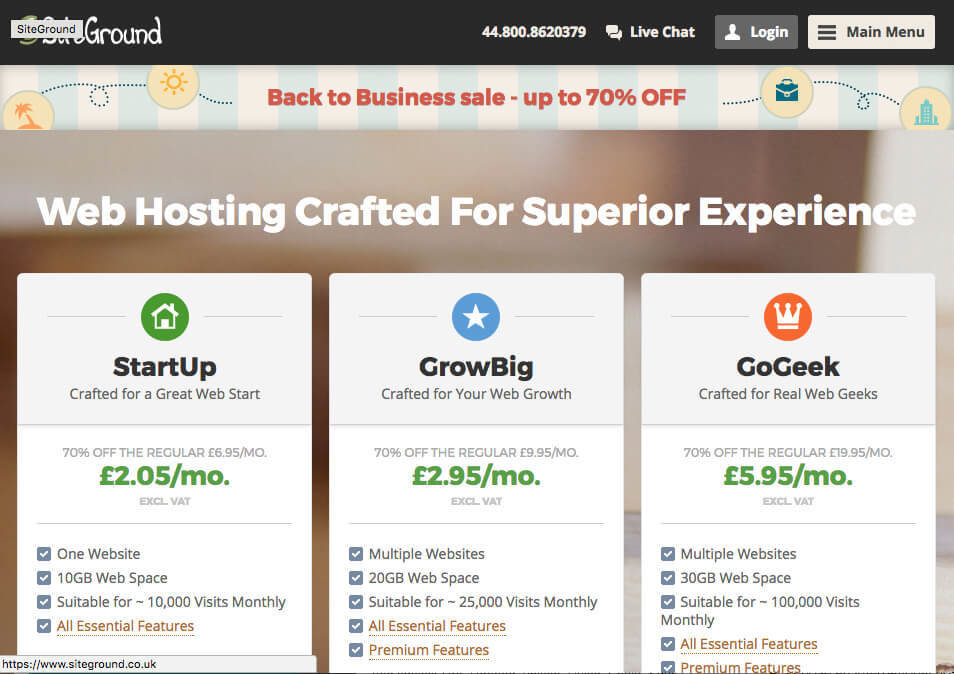The width and height of the screenshot is (954, 674).
Task: Select the green StartUp house icon
Action: tap(165, 317)
